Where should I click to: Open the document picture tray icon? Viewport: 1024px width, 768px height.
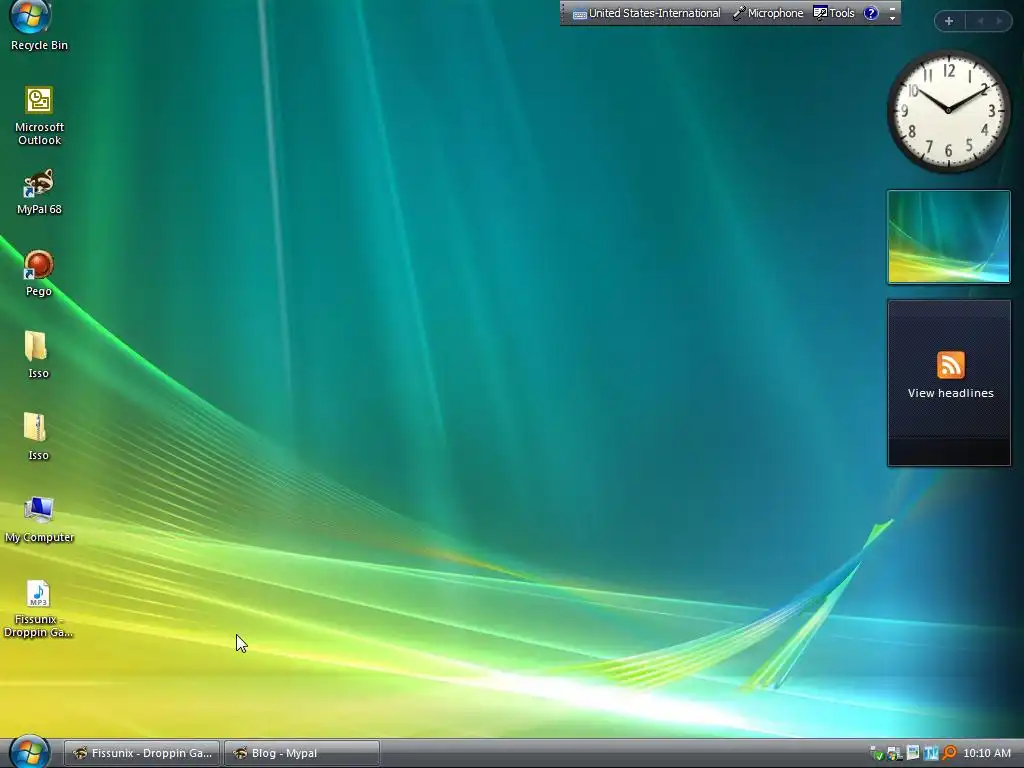click(x=913, y=753)
